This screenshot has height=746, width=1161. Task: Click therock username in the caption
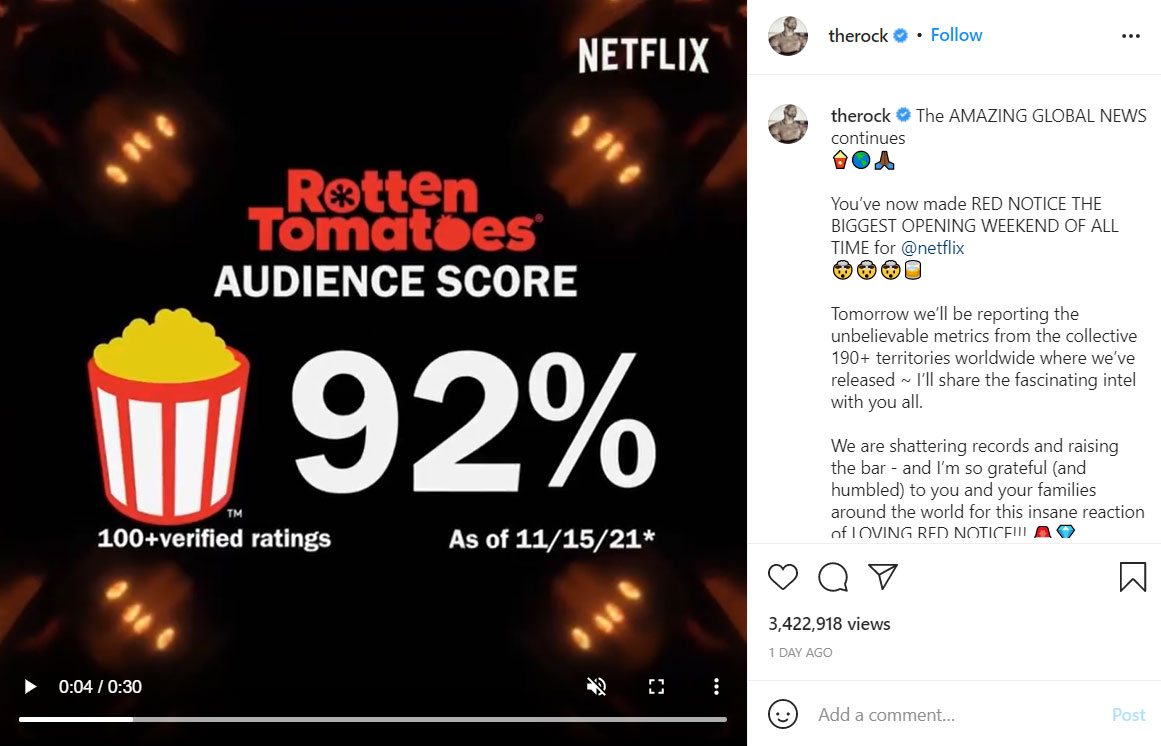point(860,115)
